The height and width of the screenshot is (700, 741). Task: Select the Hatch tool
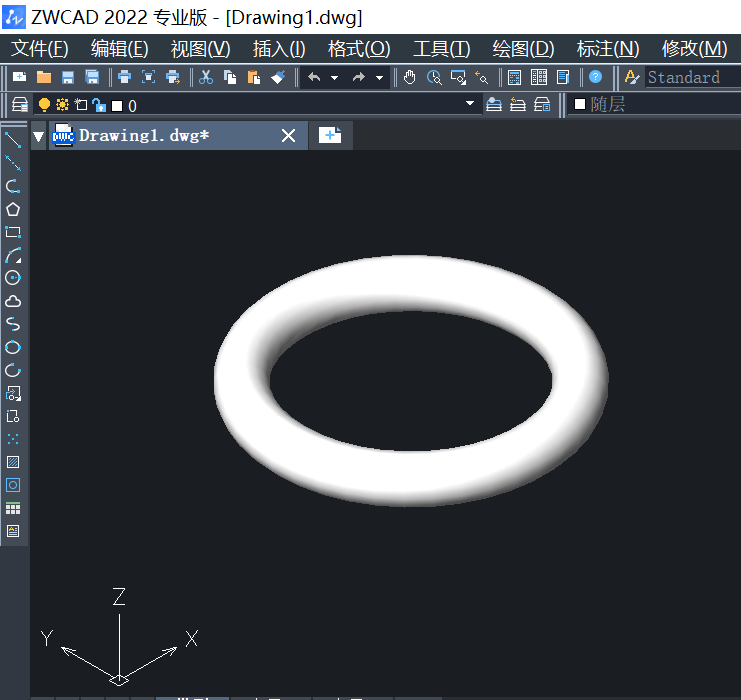[13, 462]
